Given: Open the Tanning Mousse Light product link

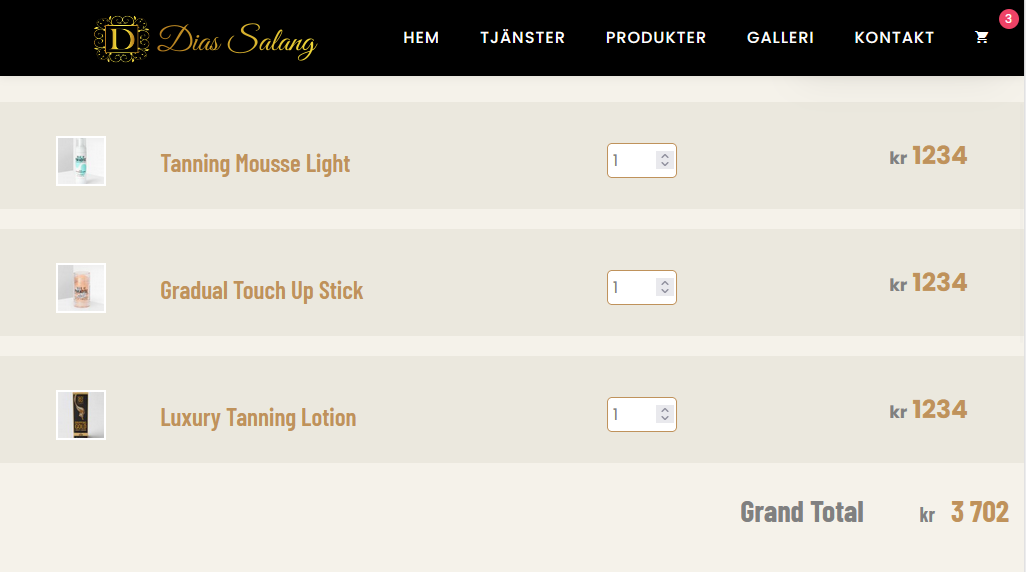Looking at the screenshot, I should point(255,163).
